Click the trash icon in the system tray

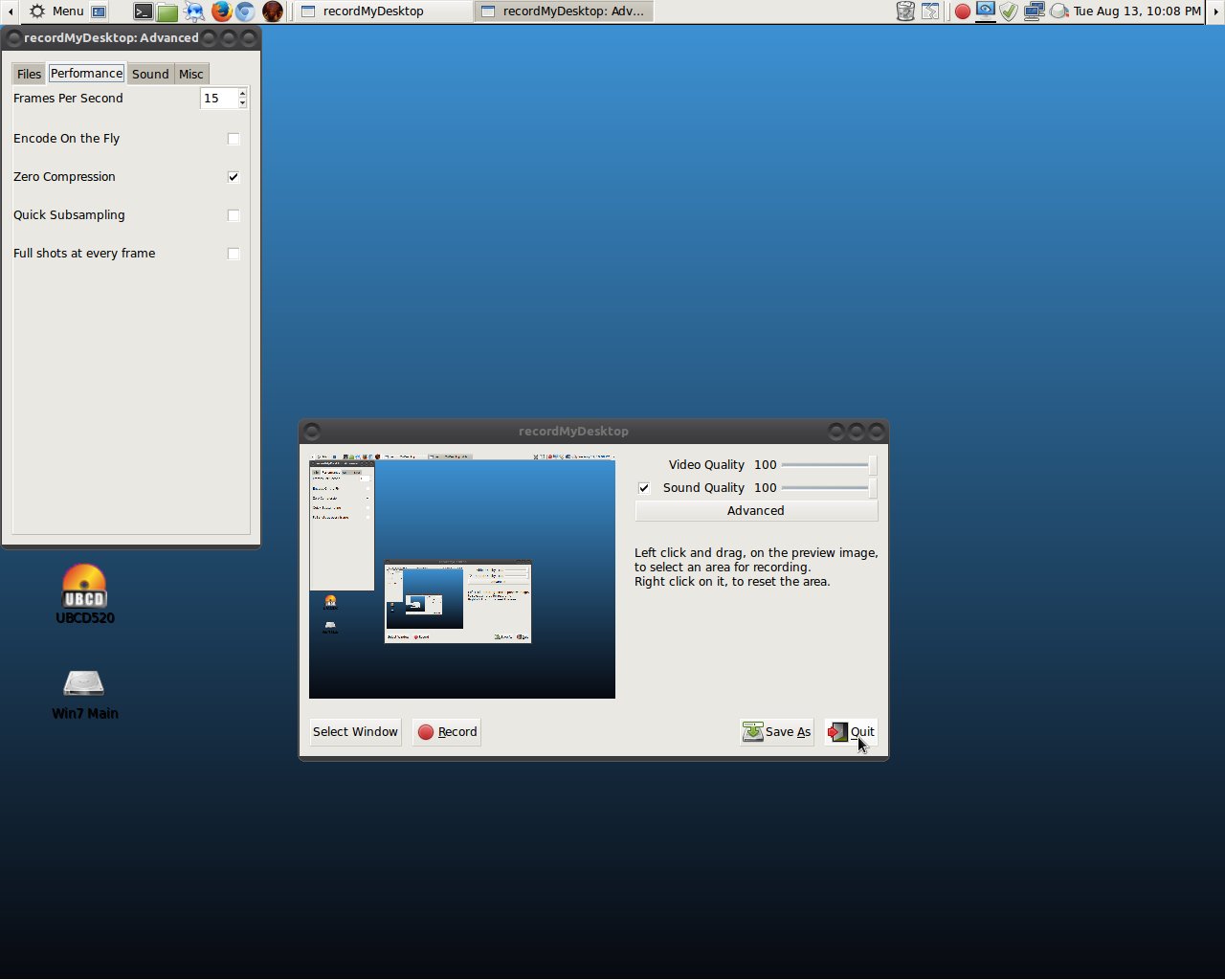[904, 11]
